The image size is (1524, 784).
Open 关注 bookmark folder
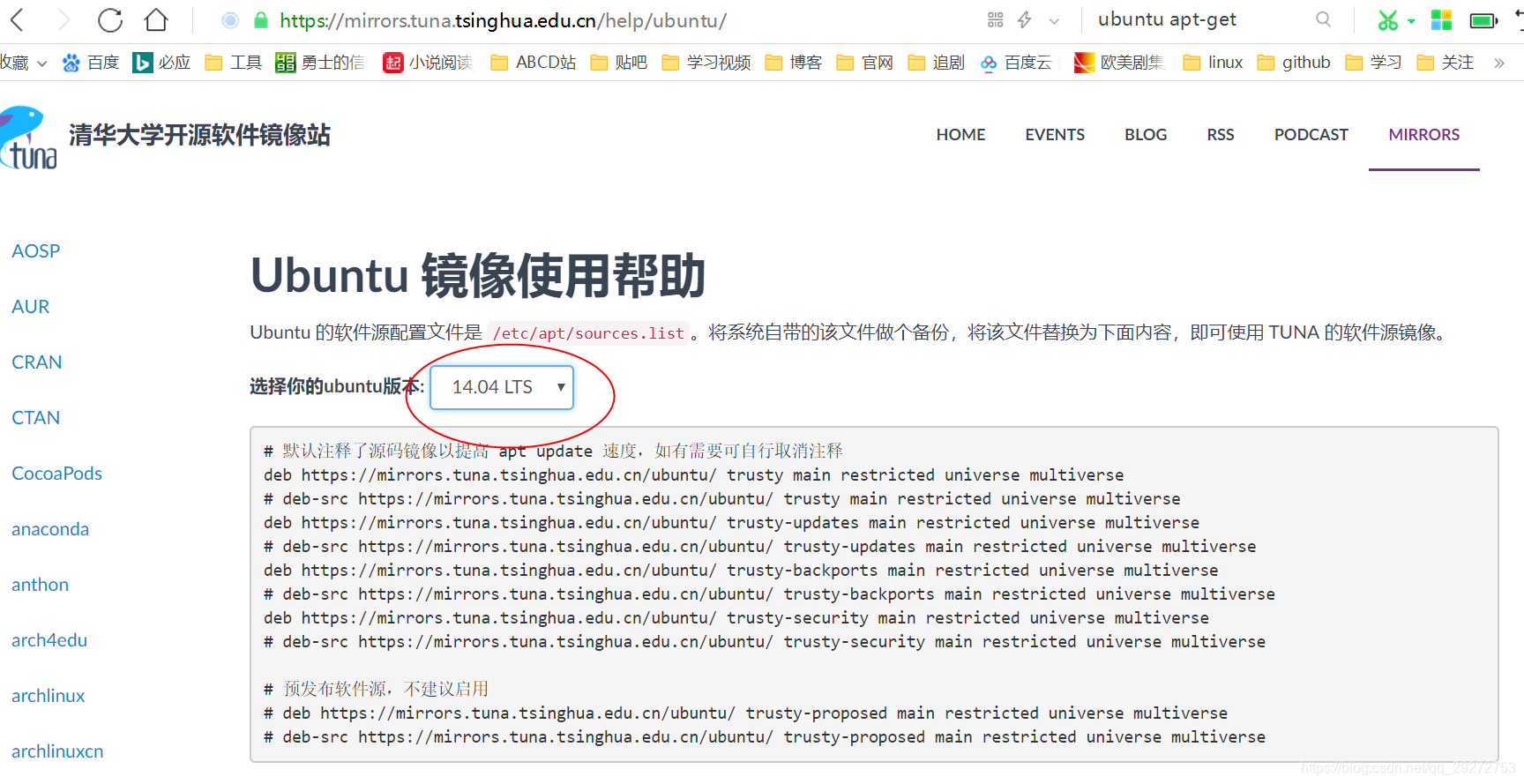tap(1445, 63)
